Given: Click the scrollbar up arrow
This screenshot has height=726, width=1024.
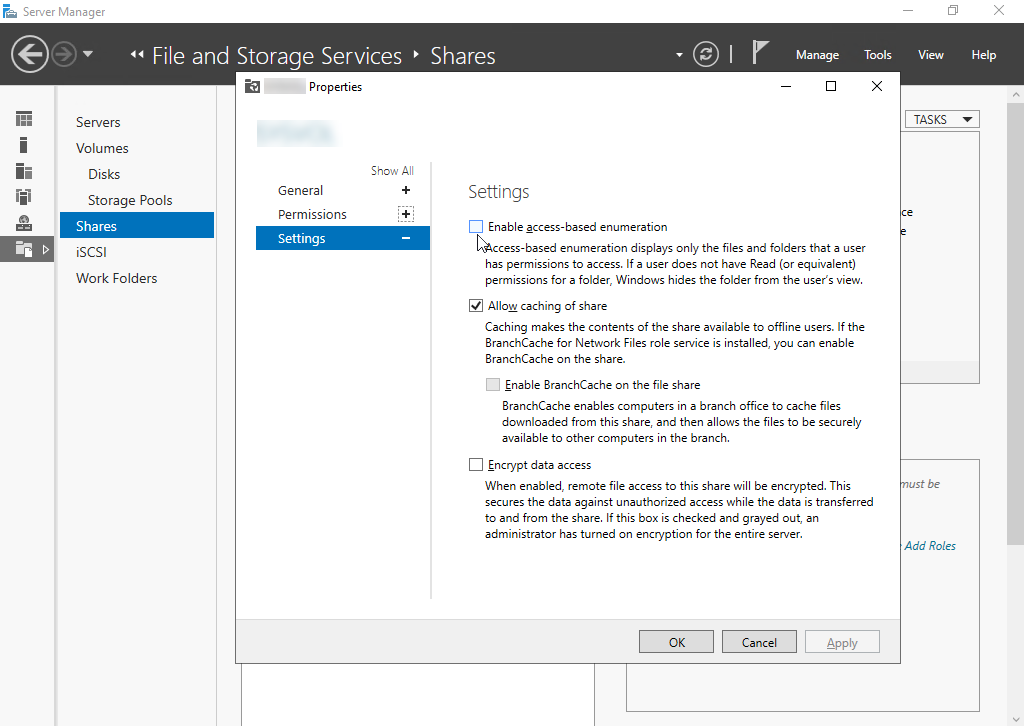Looking at the screenshot, I should [1016, 94].
